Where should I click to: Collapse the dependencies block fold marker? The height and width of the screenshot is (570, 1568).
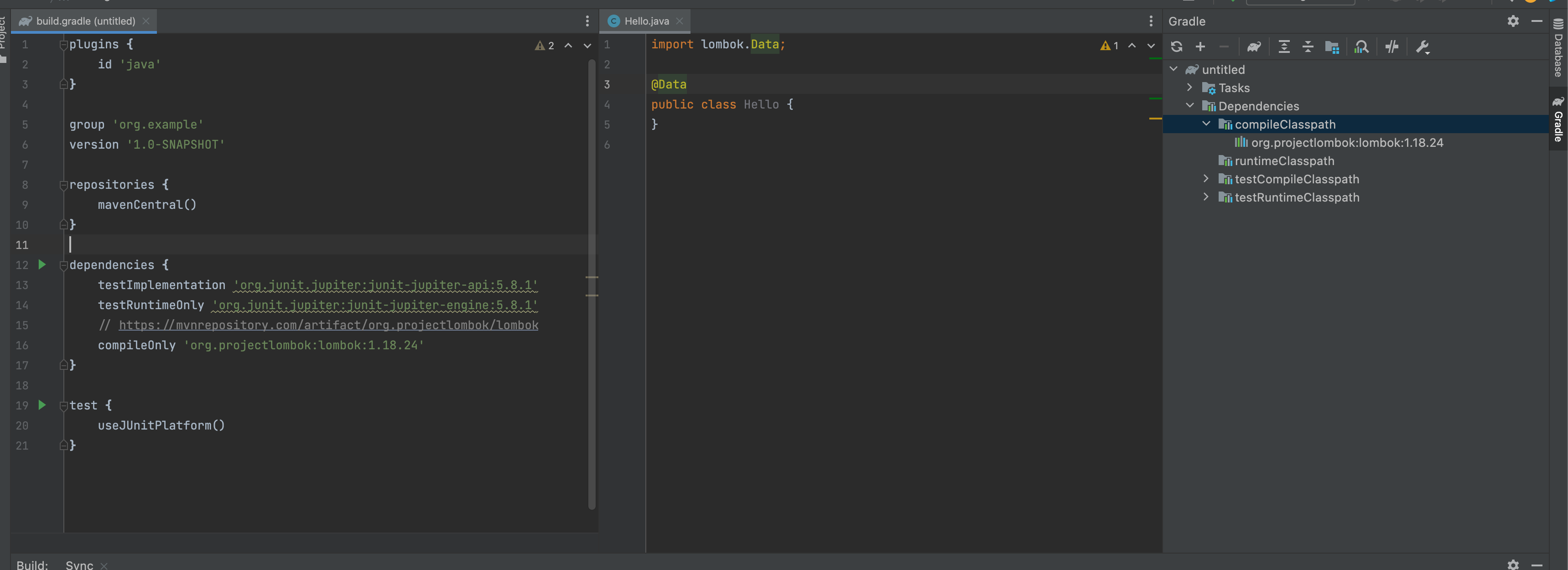pos(63,265)
